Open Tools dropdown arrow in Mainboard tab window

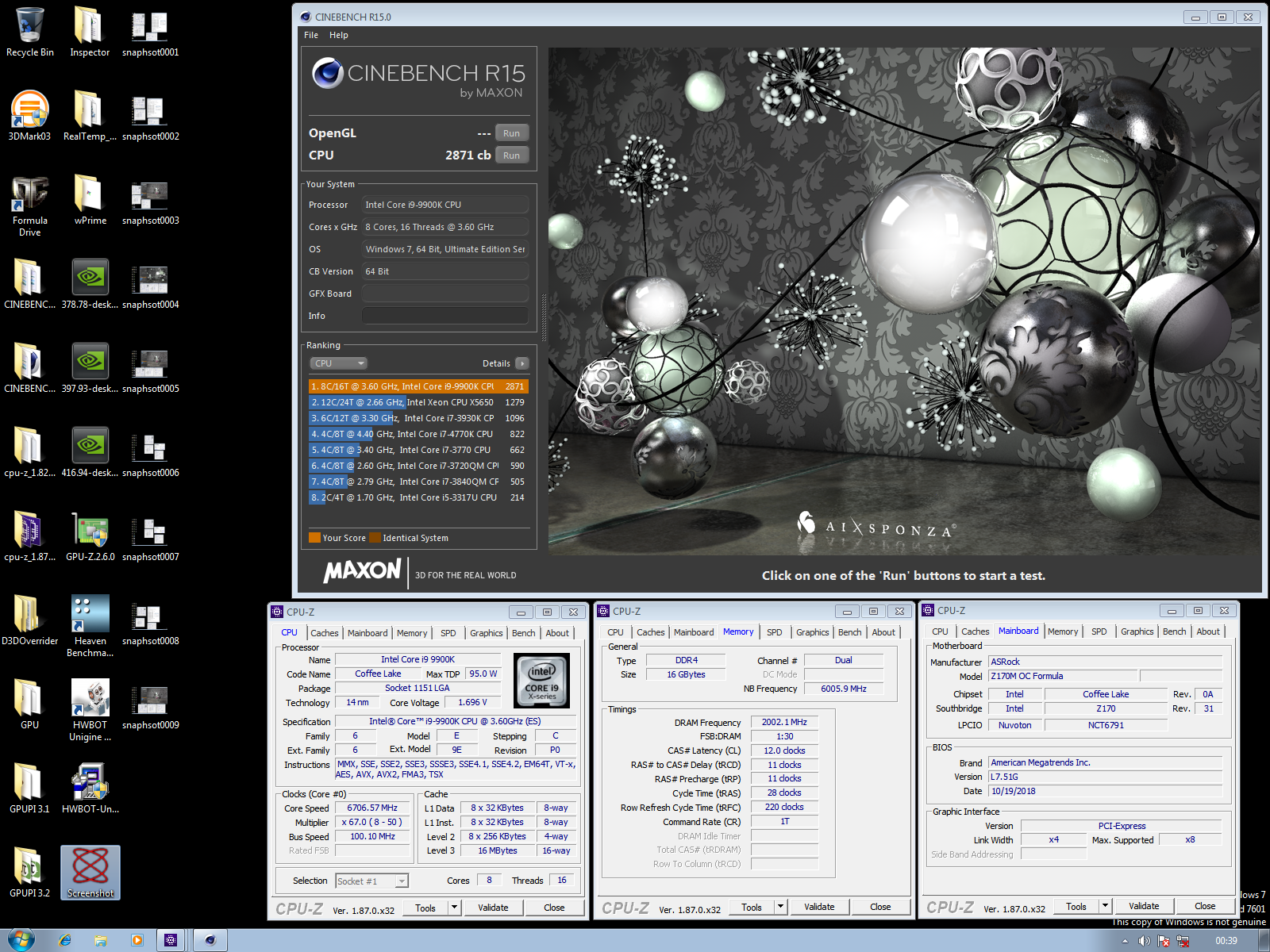coord(1106,906)
